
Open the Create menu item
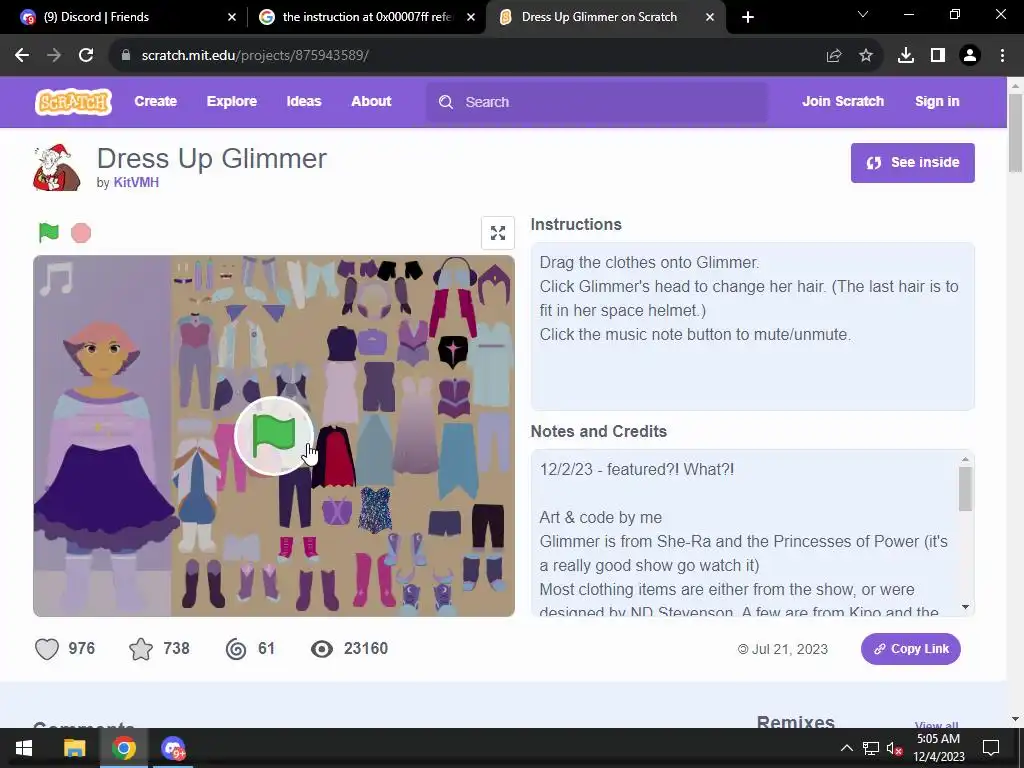(x=155, y=101)
